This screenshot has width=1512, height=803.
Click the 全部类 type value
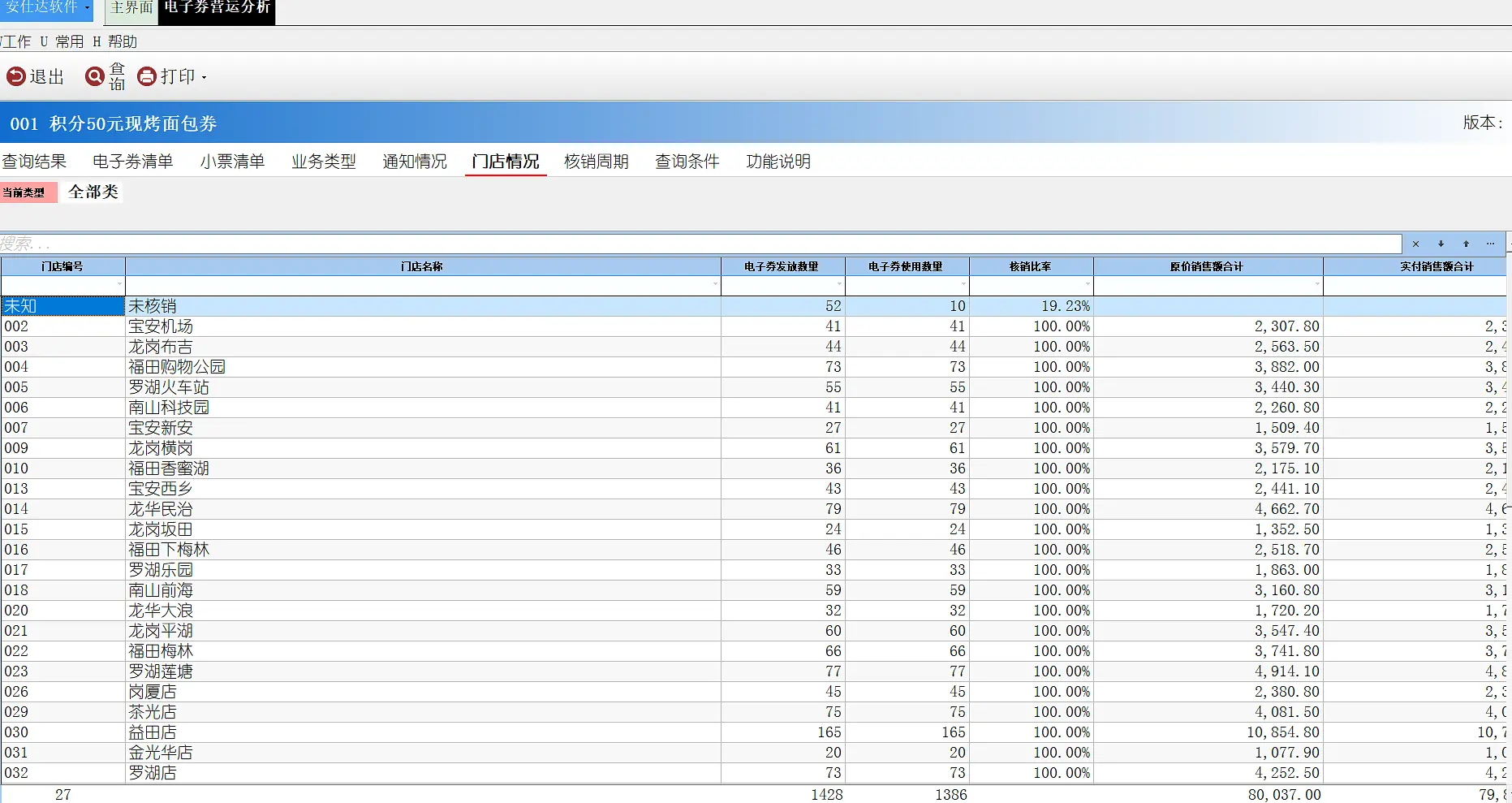tap(93, 192)
